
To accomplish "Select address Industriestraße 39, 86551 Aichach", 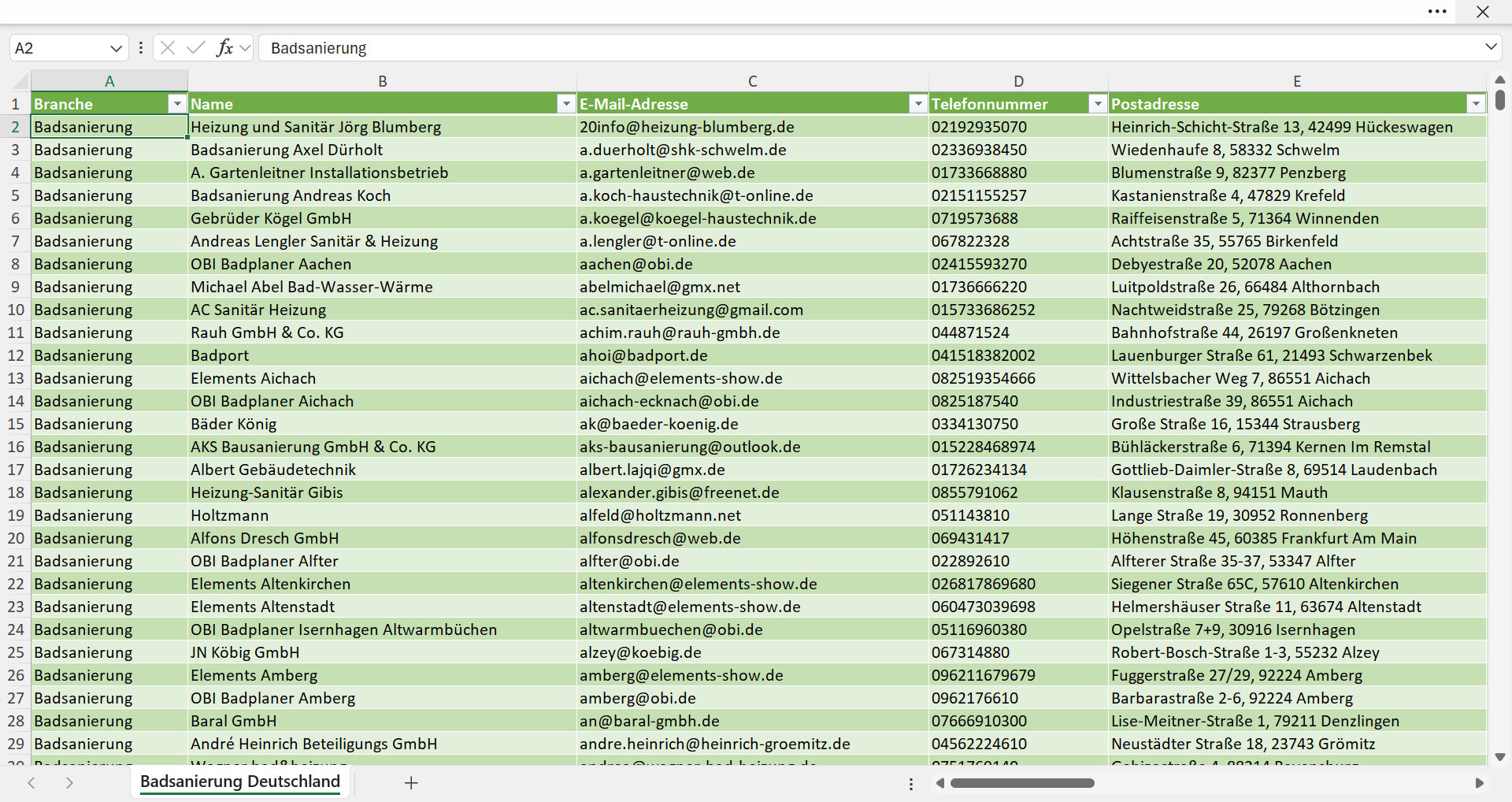I will pyautogui.click(x=1297, y=401).
